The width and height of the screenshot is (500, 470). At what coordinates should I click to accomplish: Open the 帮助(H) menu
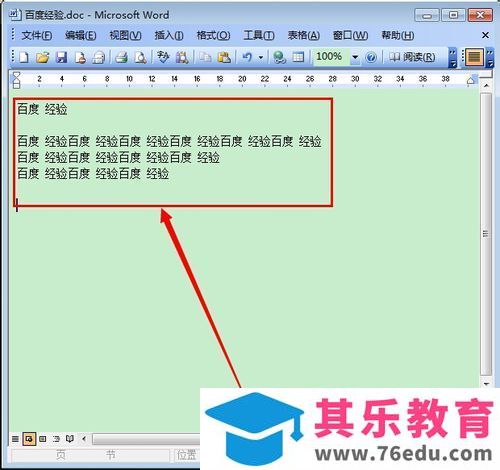tap(398, 35)
